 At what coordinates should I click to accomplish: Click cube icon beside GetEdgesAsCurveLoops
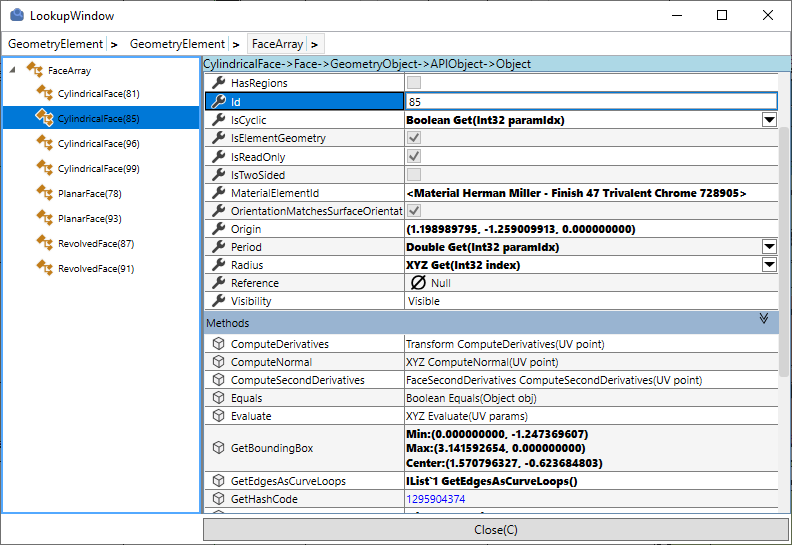coord(218,480)
